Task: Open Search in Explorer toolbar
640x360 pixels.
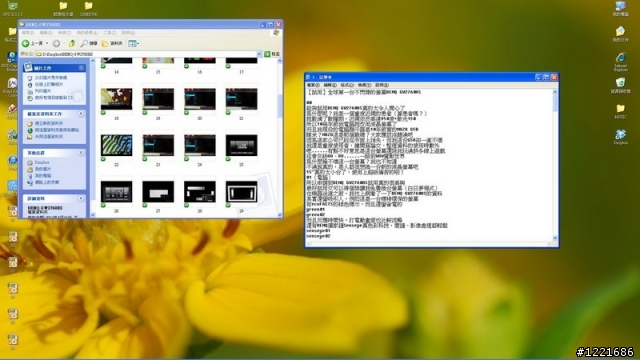Action: coord(89,43)
